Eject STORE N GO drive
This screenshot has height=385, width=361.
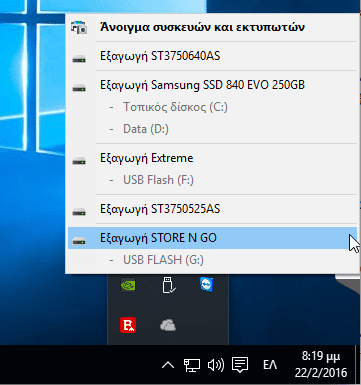point(212,238)
